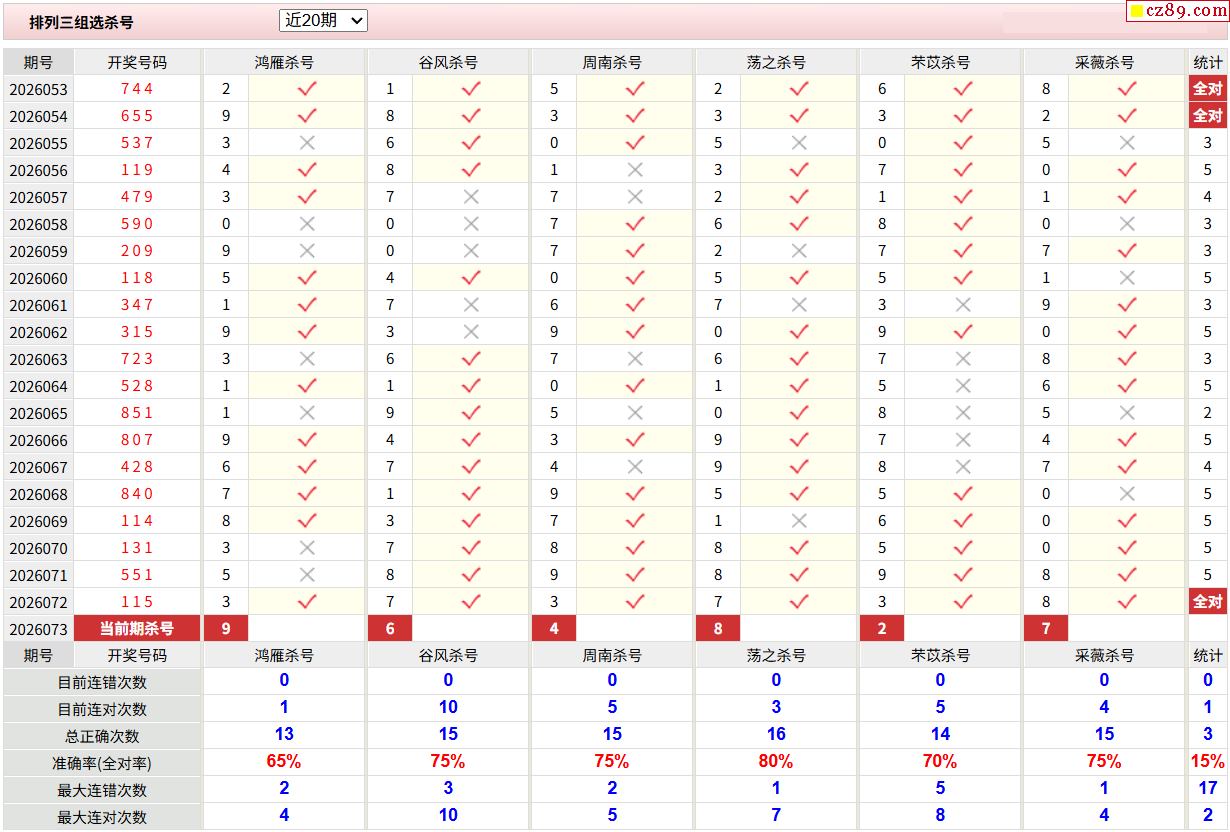Click the 谷风杀号 cross icon in row 2026057

tap(471, 197)
